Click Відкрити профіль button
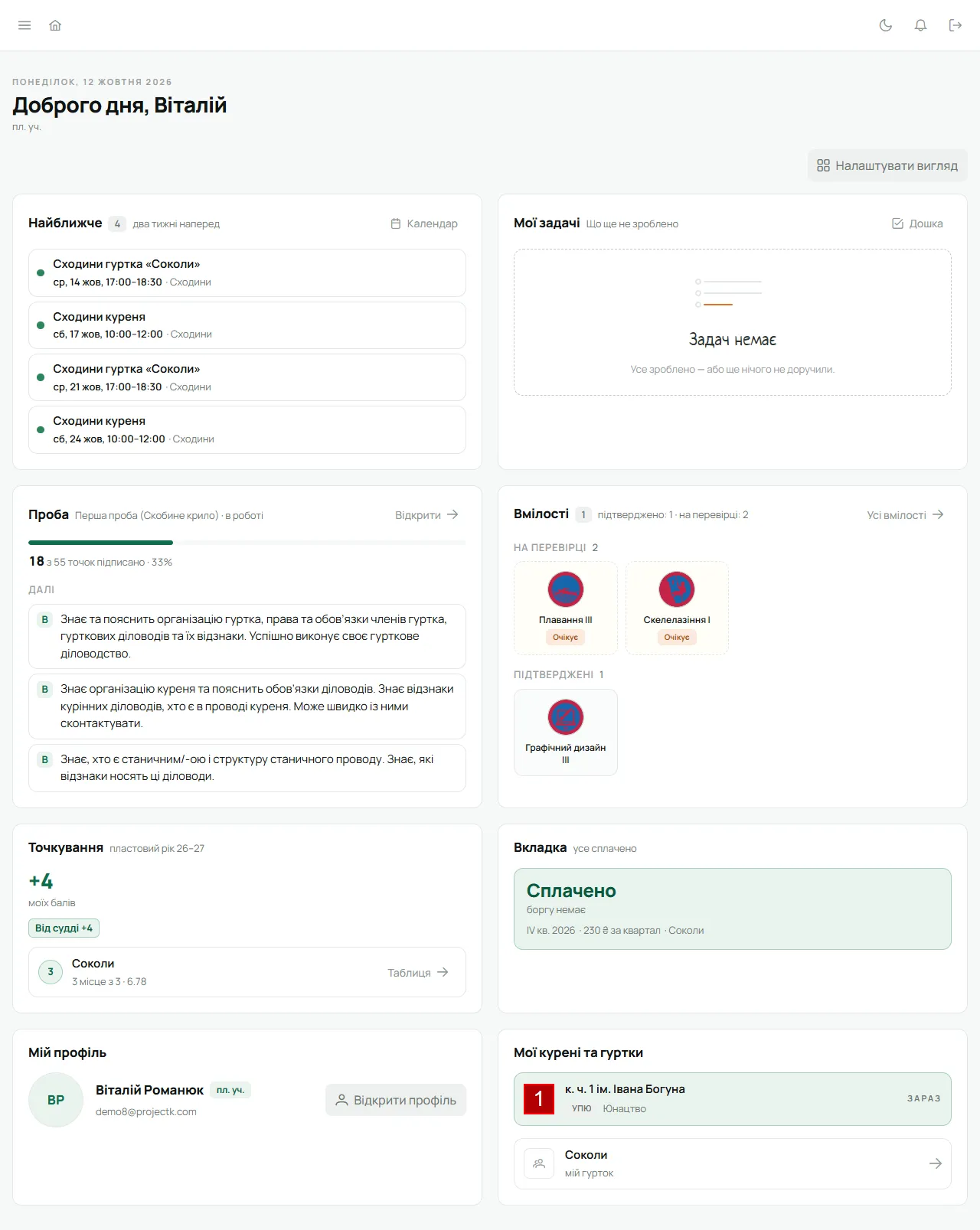Image resolution: width=980 pixels, height=1230 pixels. point(396,1100)
